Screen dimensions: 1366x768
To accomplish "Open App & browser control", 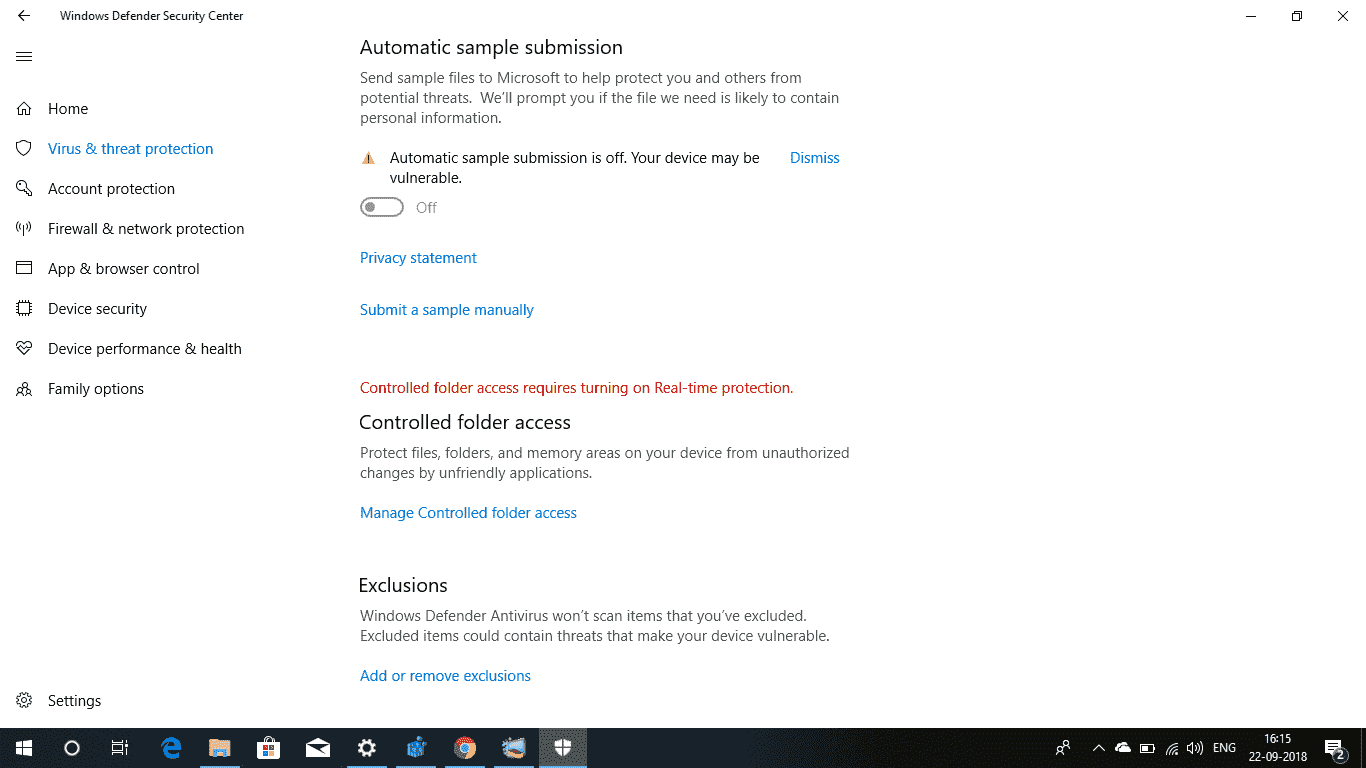I will (x=124, y=269).
